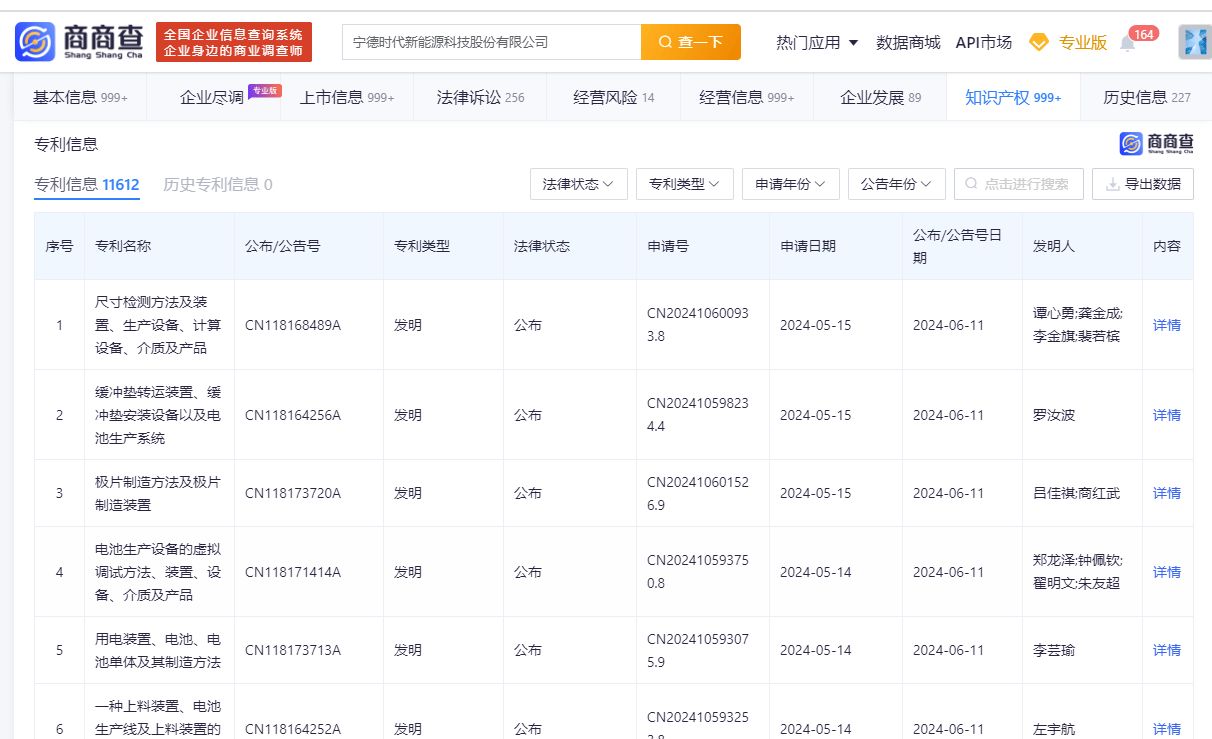Screen dimensions: 1212x739
Task: Switch to the 基本信息 tab
Action: coord(80,97)
